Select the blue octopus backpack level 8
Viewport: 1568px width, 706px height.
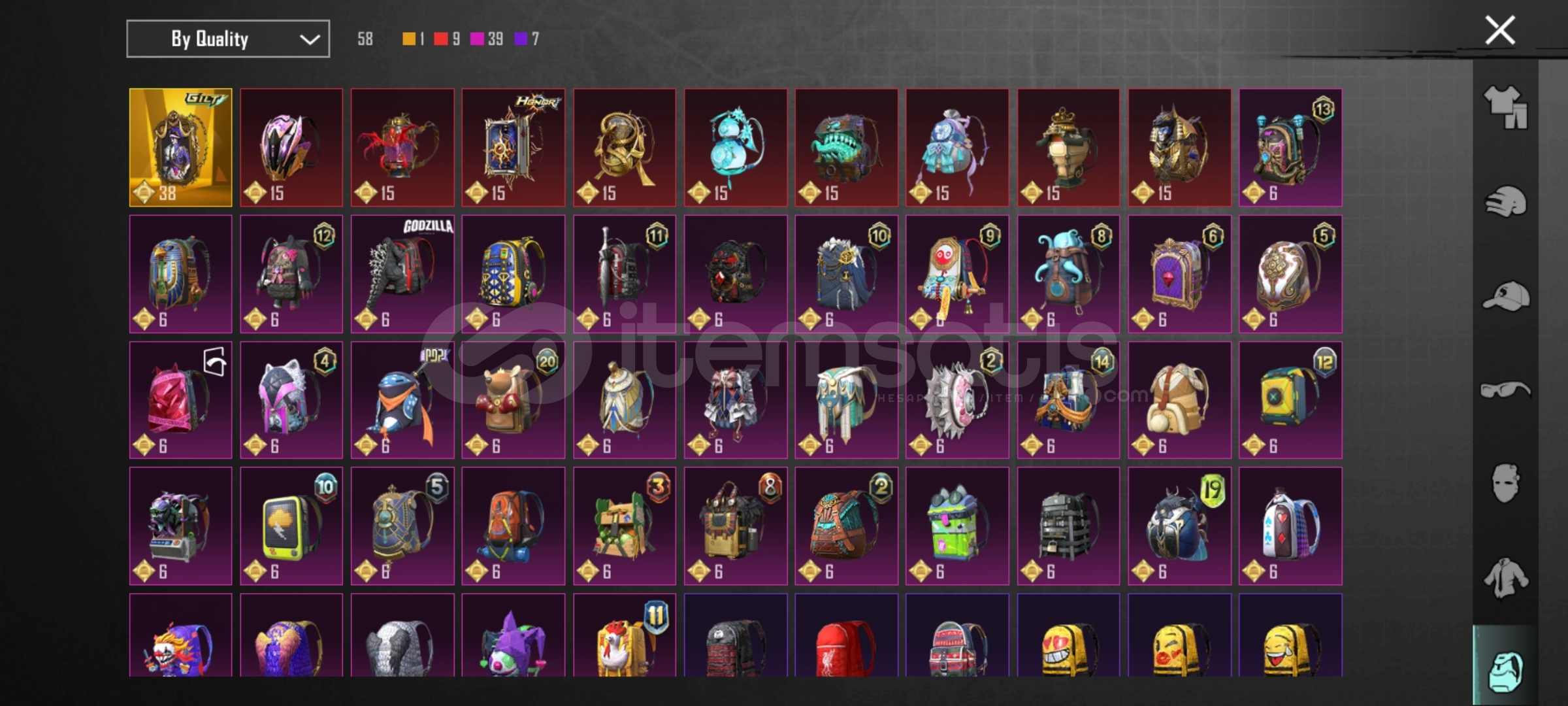coord(1068,274)
